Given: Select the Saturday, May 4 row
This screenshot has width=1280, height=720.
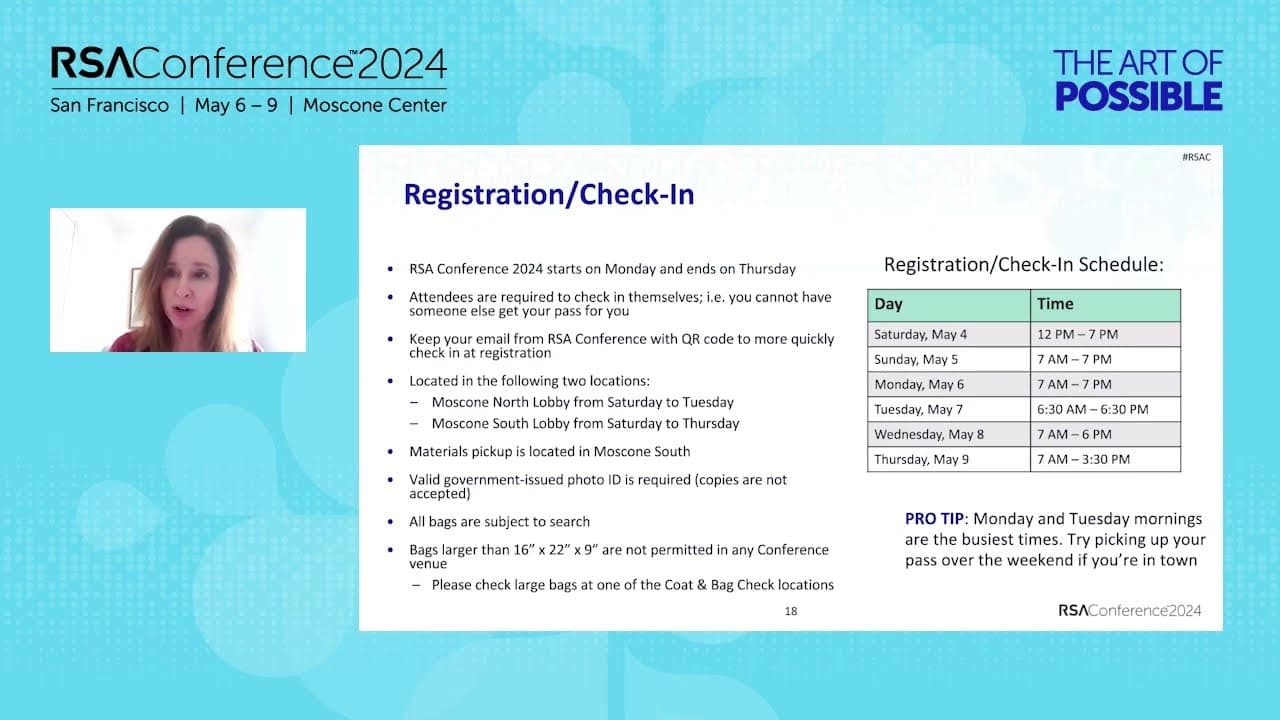Looking at the screenshot, I should [x=1024, y=334].
